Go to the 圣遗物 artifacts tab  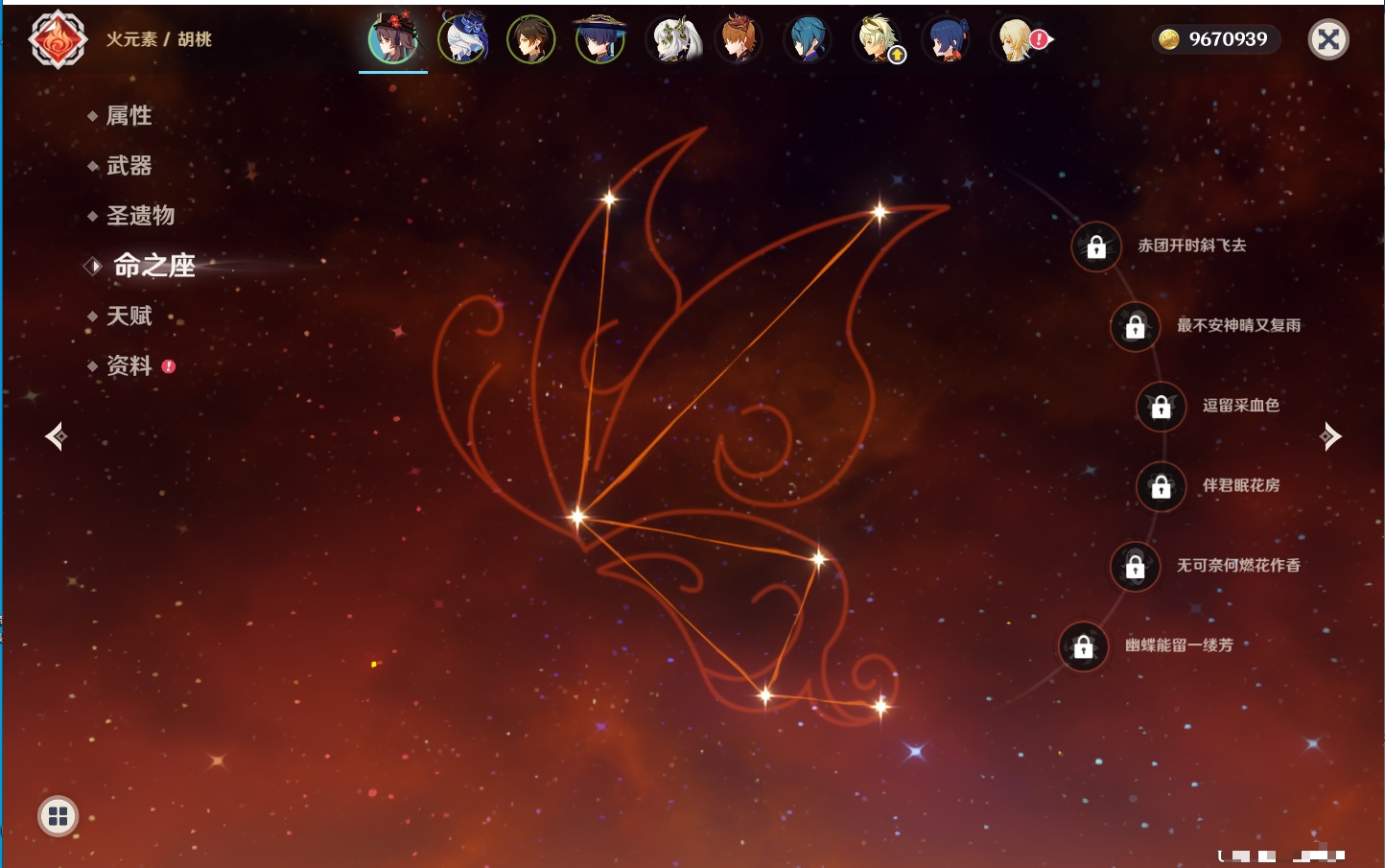140,216
